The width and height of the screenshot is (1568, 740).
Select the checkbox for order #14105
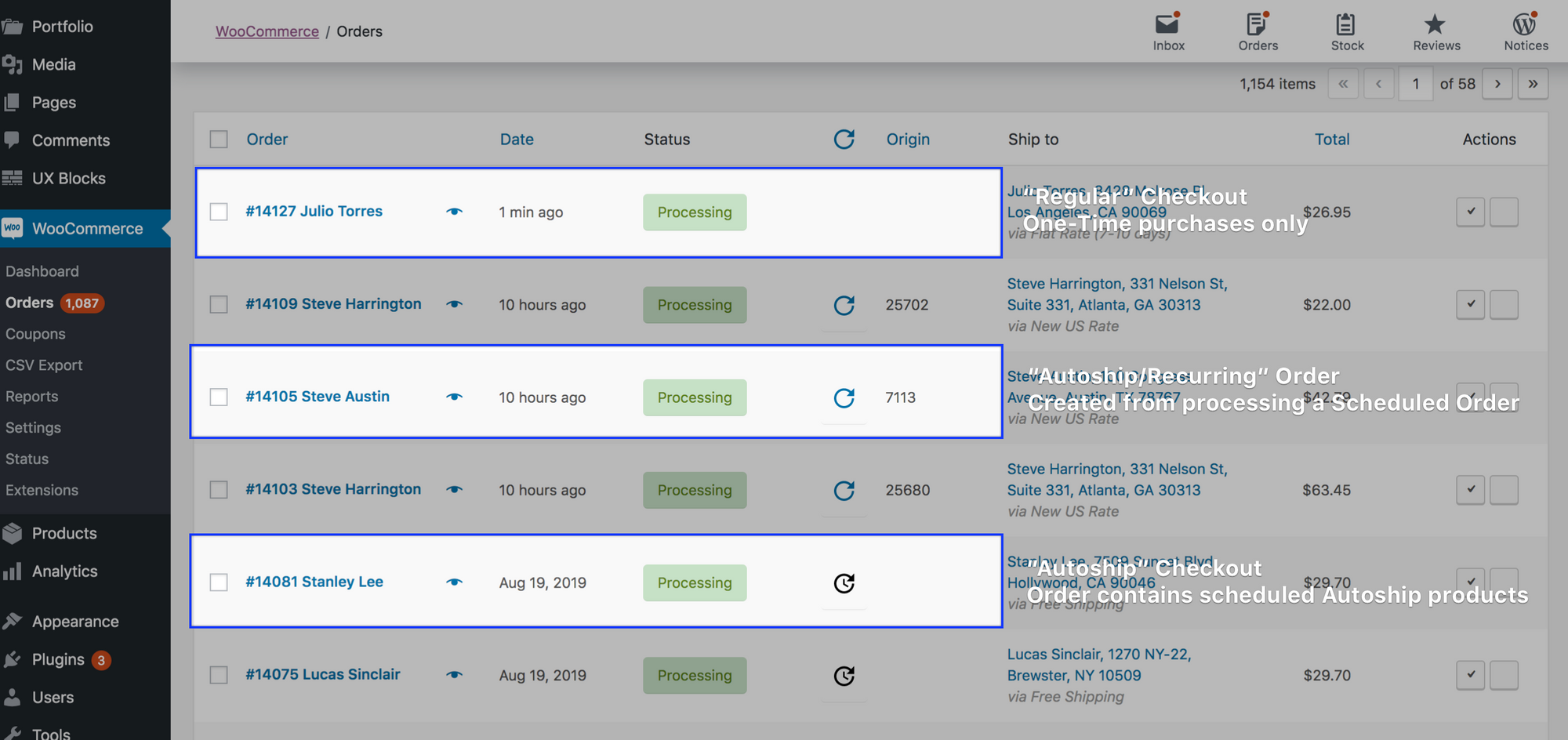pyautogui.click(x=219, y=397)
